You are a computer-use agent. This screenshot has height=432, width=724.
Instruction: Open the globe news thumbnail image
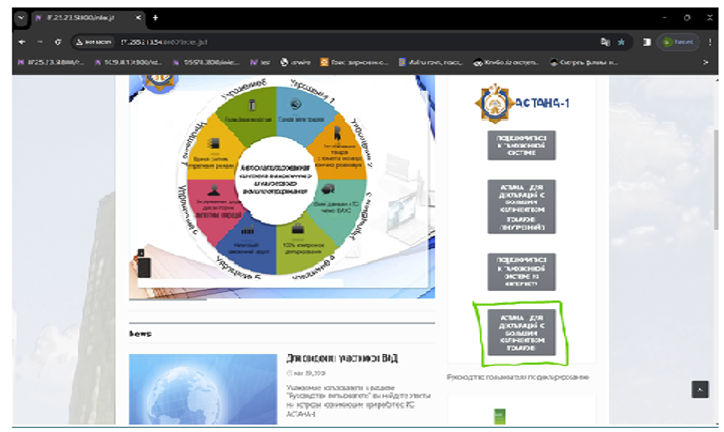click(x=203, y=389)
